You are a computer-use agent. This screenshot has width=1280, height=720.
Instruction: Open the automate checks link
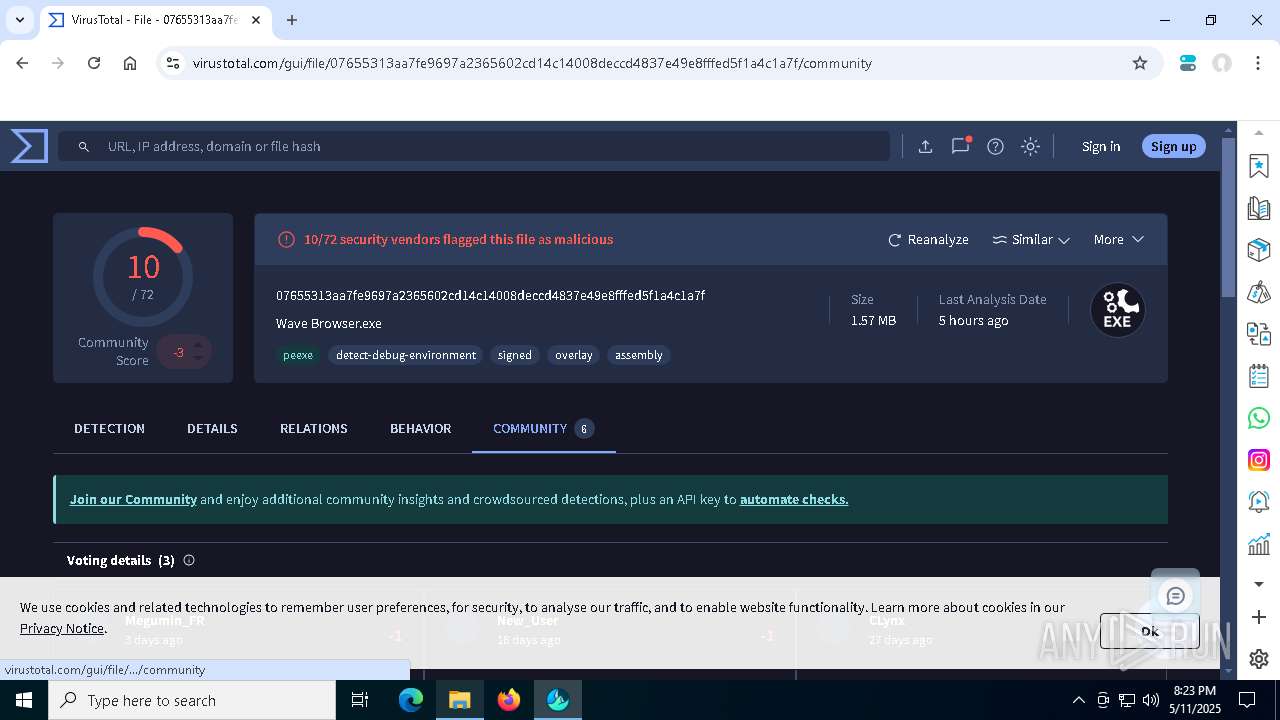(794, 499)
